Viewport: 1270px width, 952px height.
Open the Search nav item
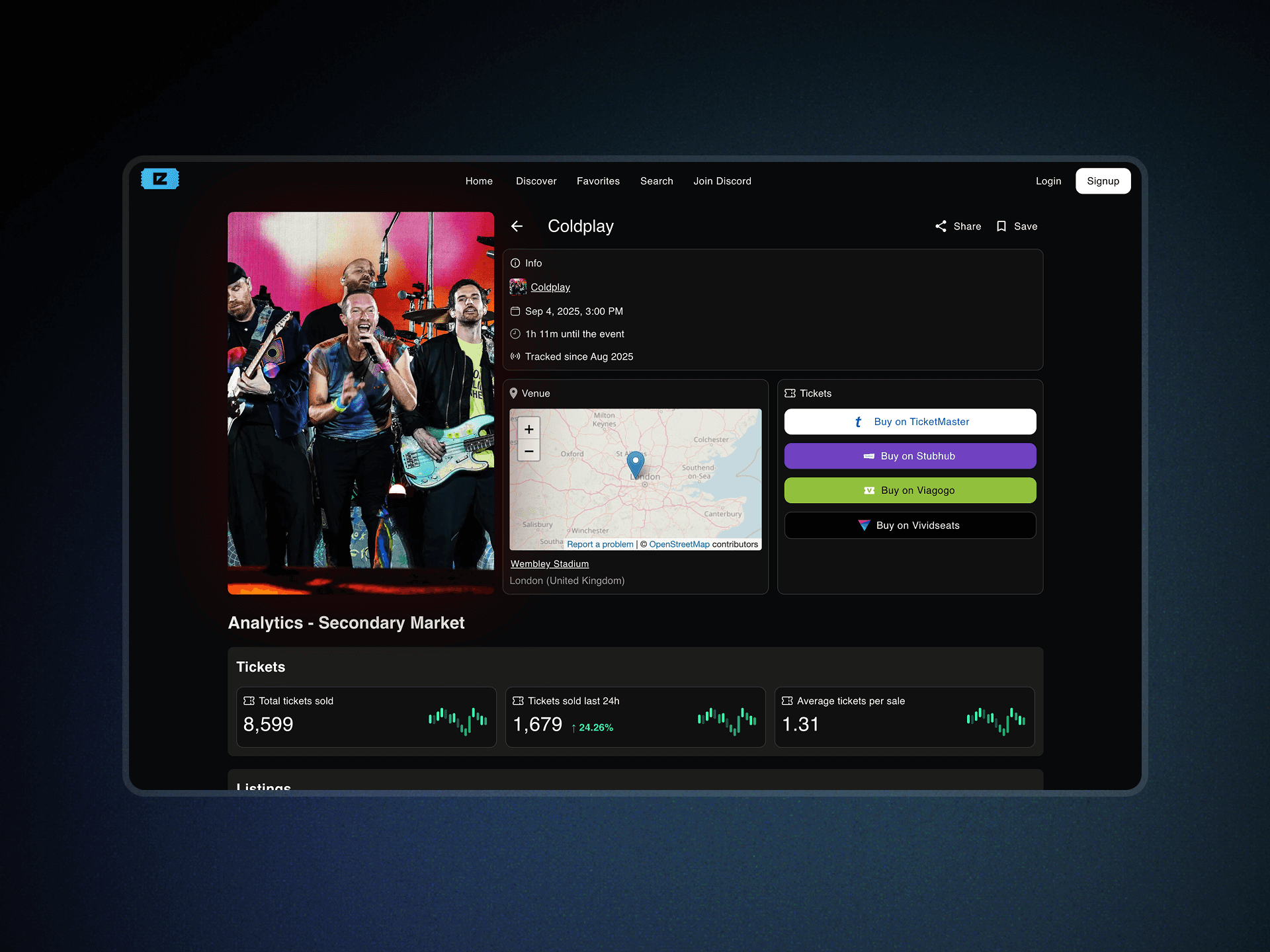click(x=656, y=181)
